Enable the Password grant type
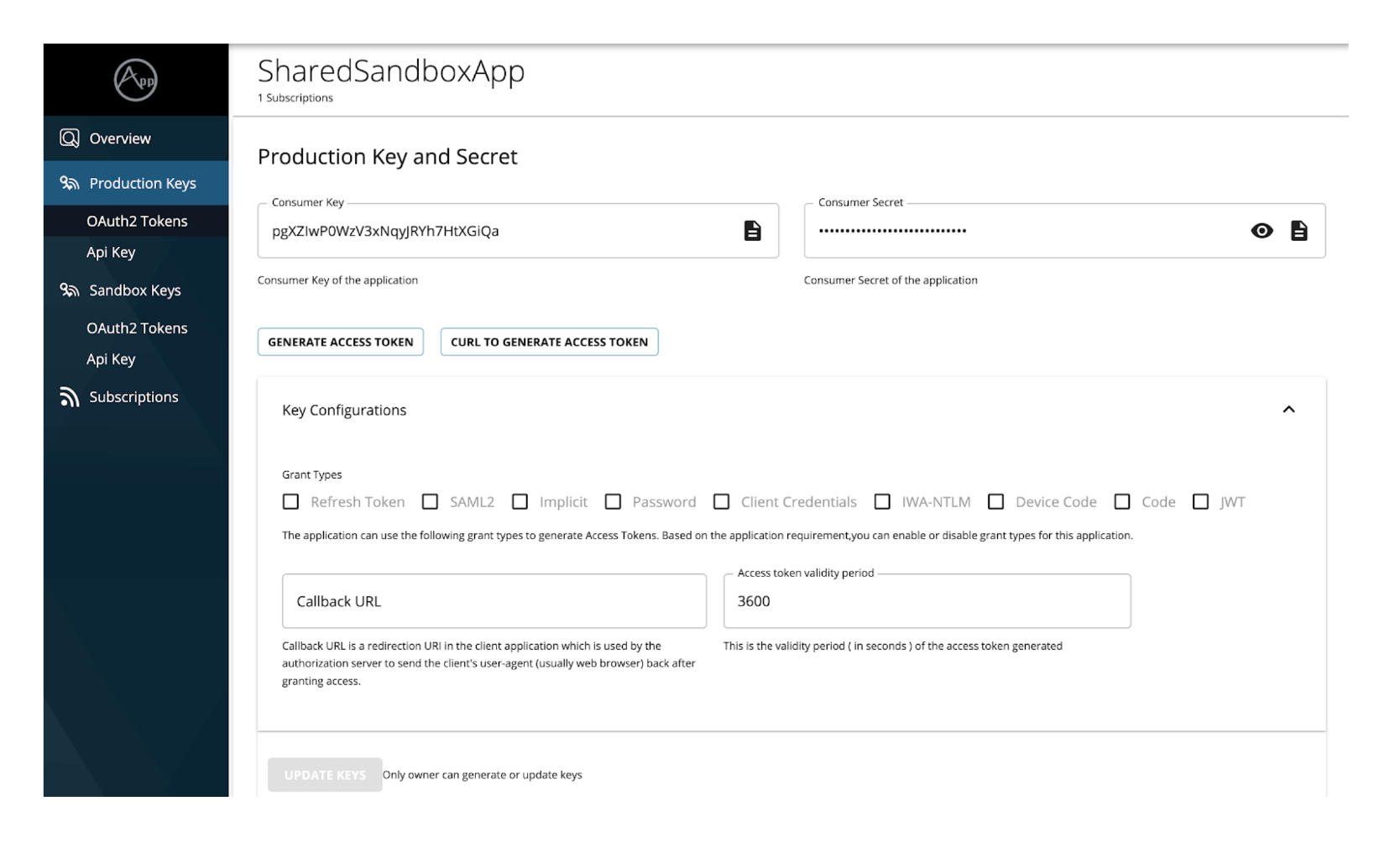This screenshot has width=1400, height=843. tap(613, 501)
